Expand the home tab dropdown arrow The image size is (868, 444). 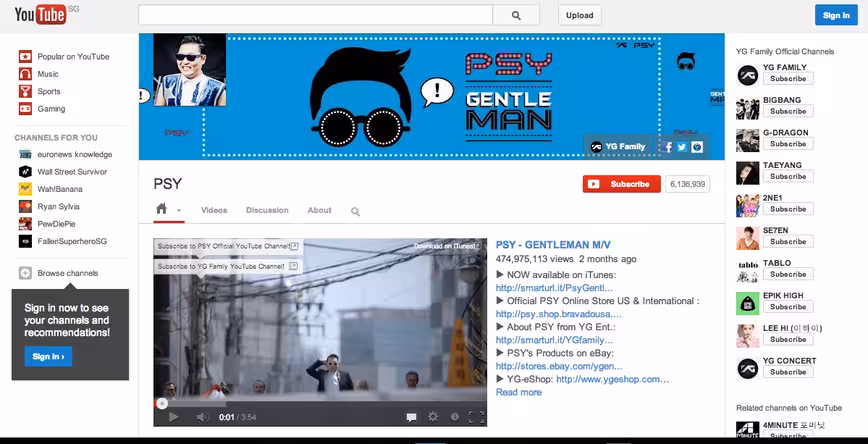point(179,210)
